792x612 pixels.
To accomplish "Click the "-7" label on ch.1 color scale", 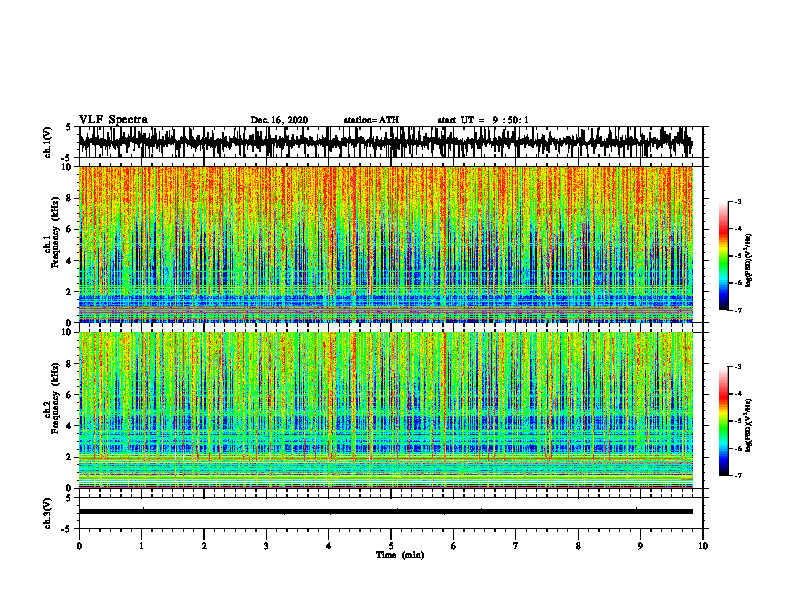I will [738, 310].
